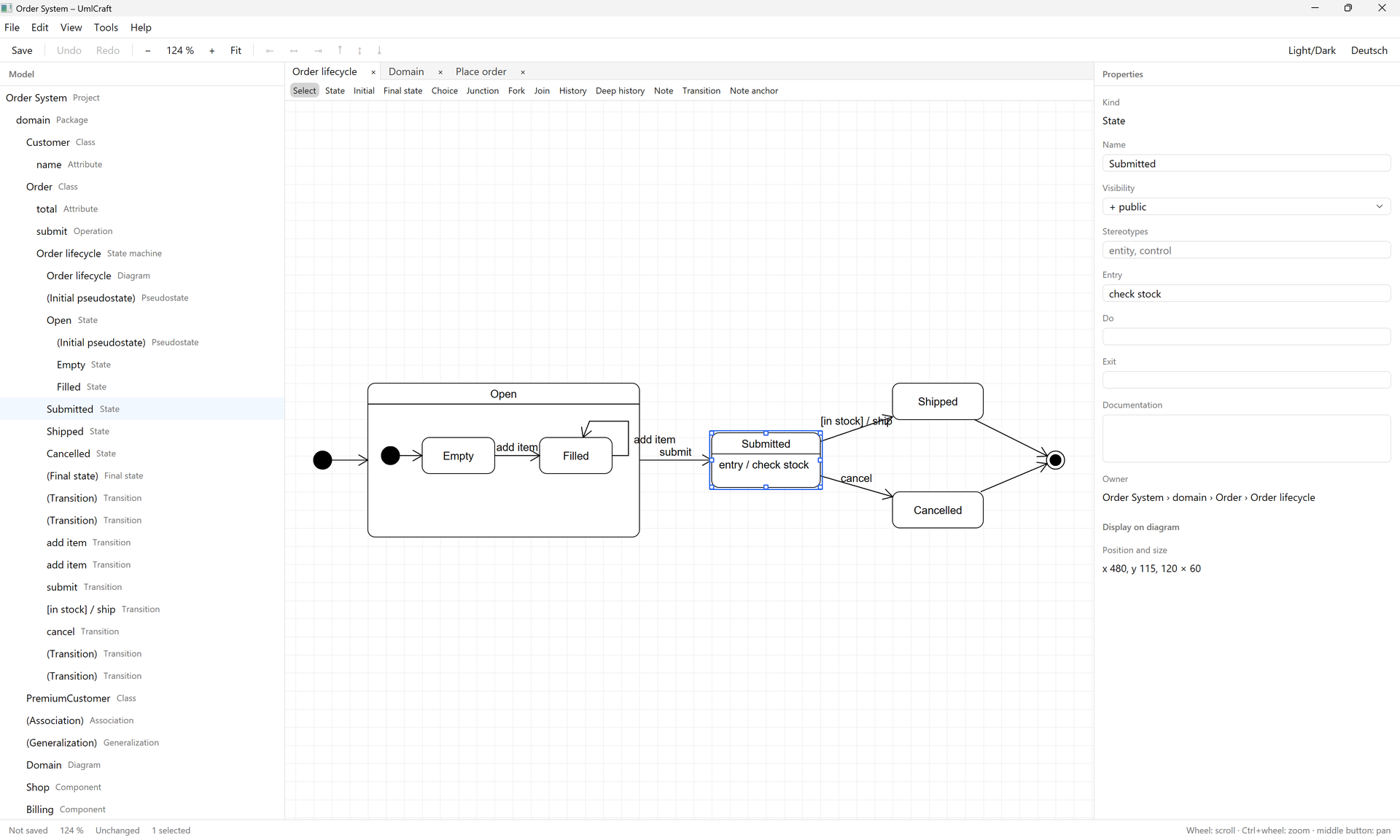Click the final state bullseye node
The width and height of the screenshot is (1400, 840).
pyautogui.click(x=1055, y=460)
